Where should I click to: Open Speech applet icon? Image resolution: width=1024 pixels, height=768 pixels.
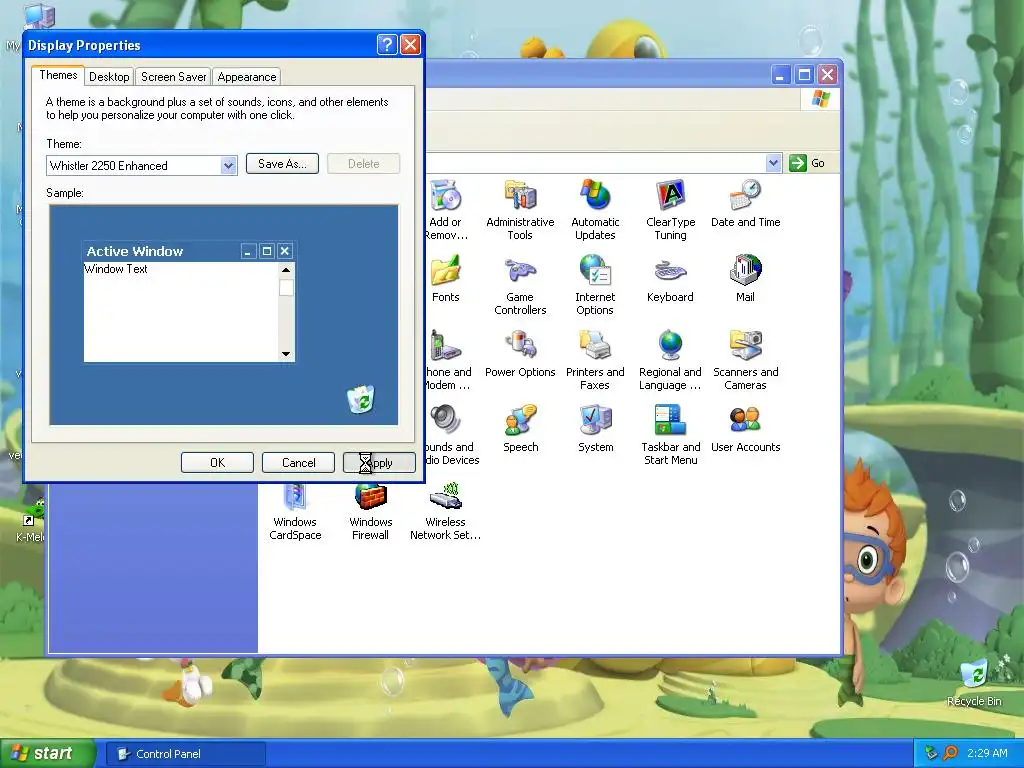coord(520,421)
